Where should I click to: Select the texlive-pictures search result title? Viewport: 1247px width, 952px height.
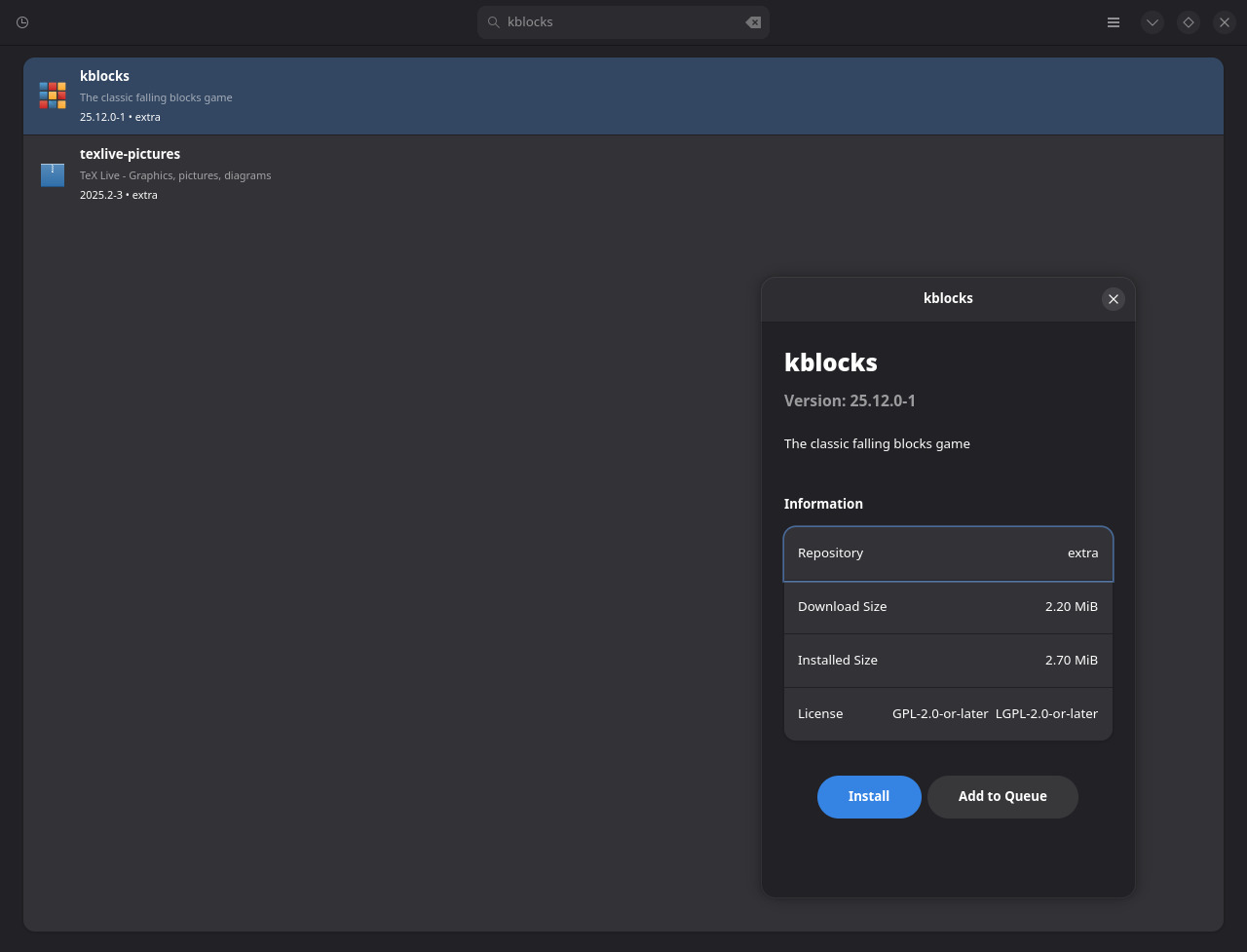point(131,154)
